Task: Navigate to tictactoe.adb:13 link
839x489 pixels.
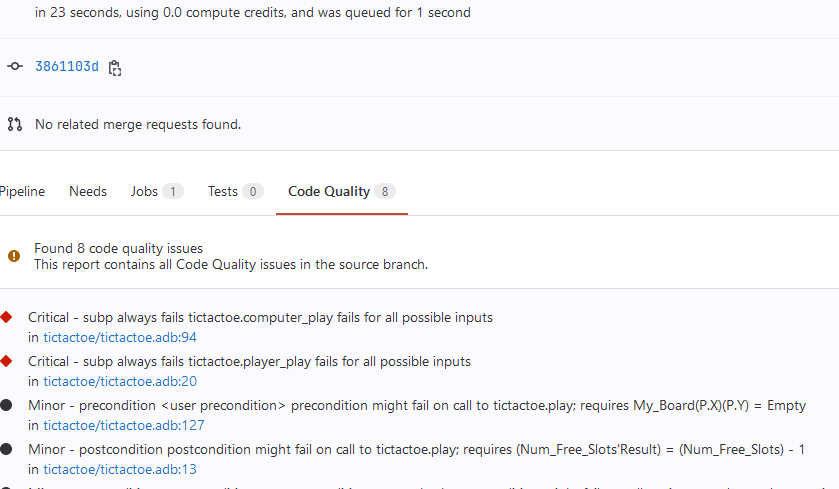Action: click(120, 469)
